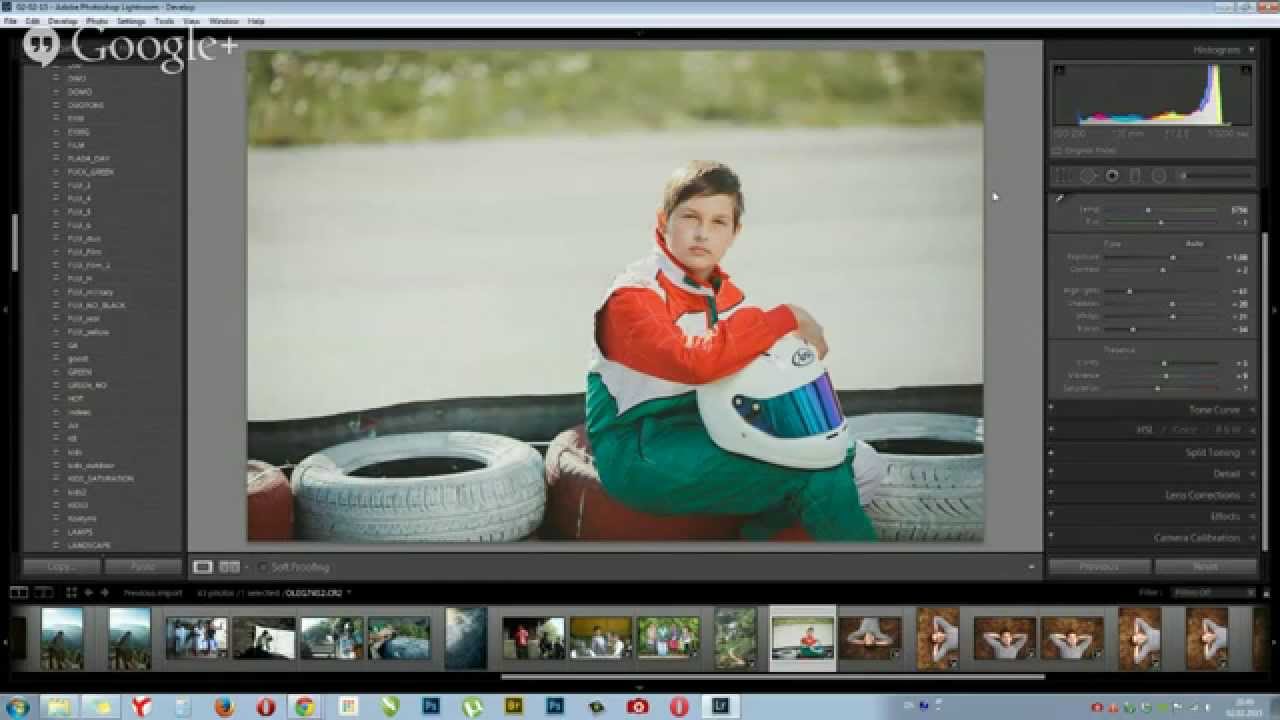Hide the top module picker arrow
Image resolution: width=1280 pixels, height=720 pixels.
[x=639, y=33]
